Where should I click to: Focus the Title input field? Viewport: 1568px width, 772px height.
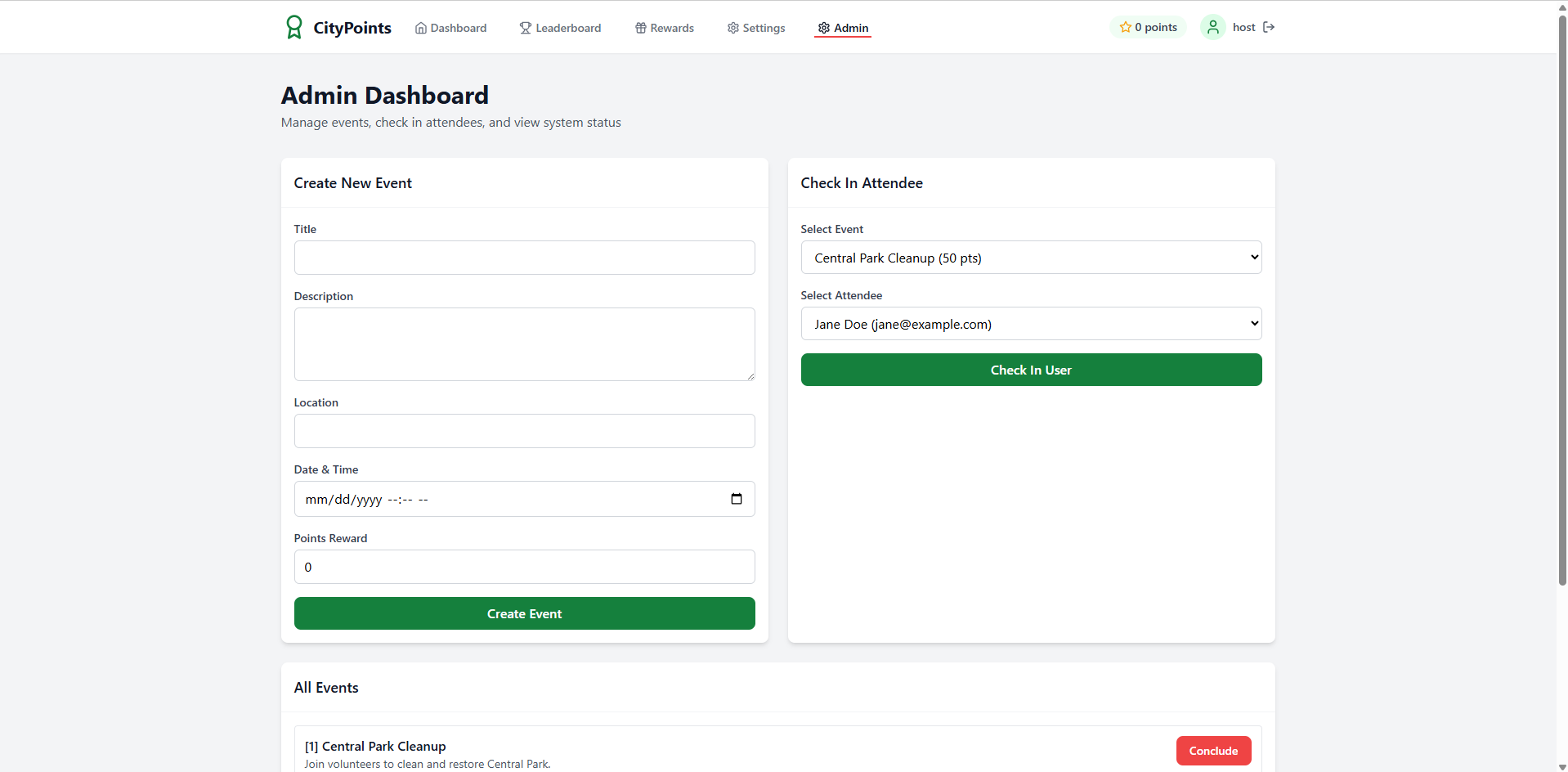pyautogui.click(x=525, y=258)
